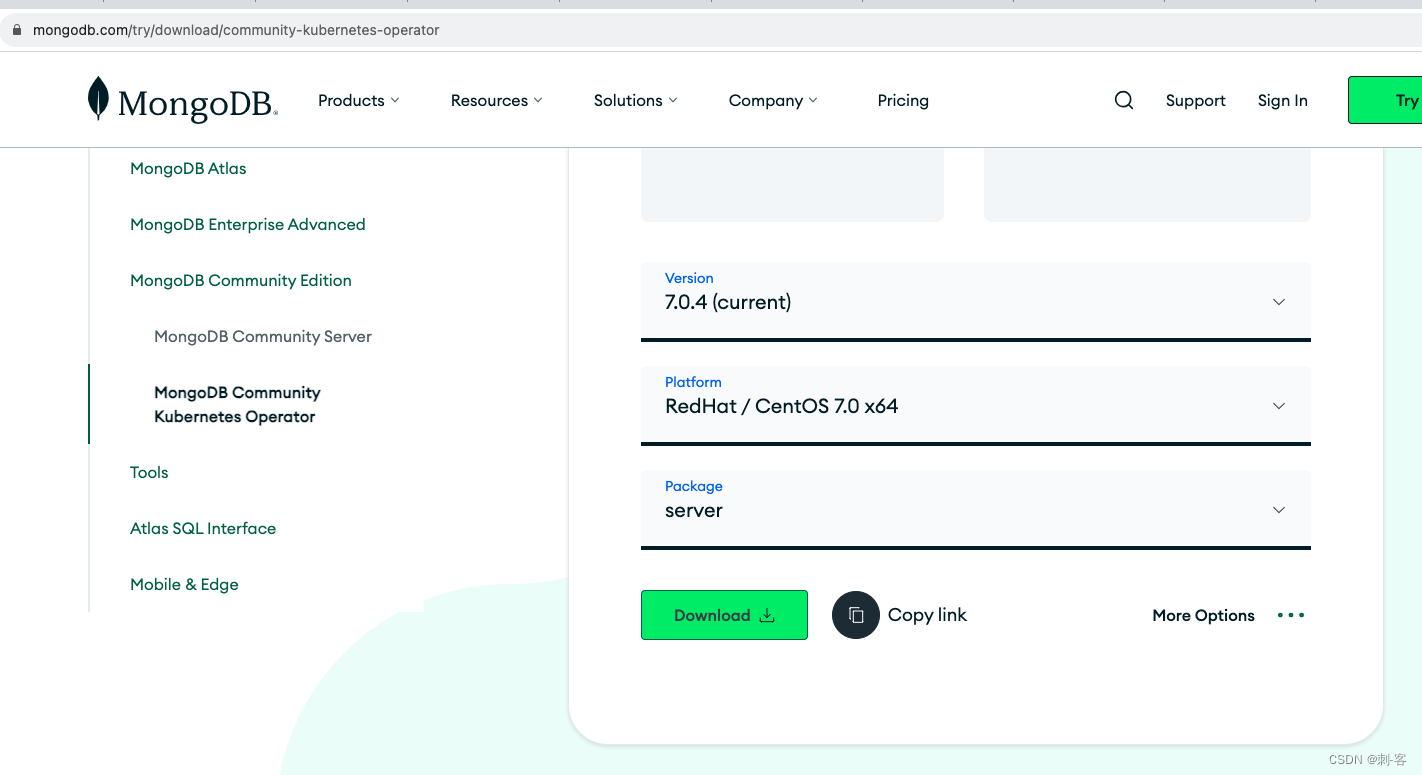Expand the Solutions menu
This screenshot has width=1422, height=775.
pyautogui.click(x=635, y=100)
